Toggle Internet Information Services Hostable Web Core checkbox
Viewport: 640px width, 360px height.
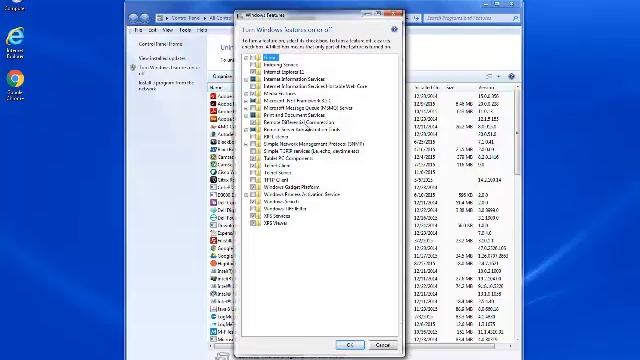[253, 87]
